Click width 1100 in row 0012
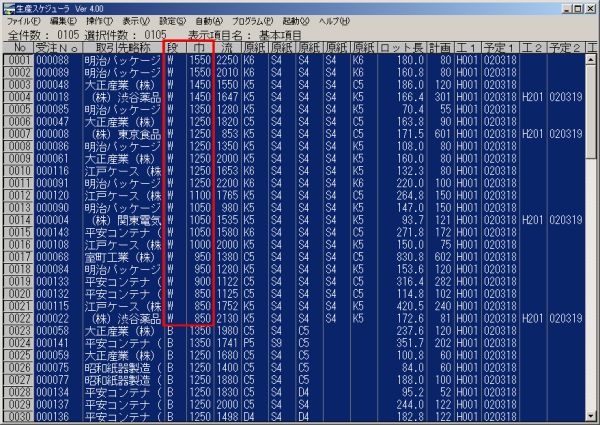 [x=200, y=195]
